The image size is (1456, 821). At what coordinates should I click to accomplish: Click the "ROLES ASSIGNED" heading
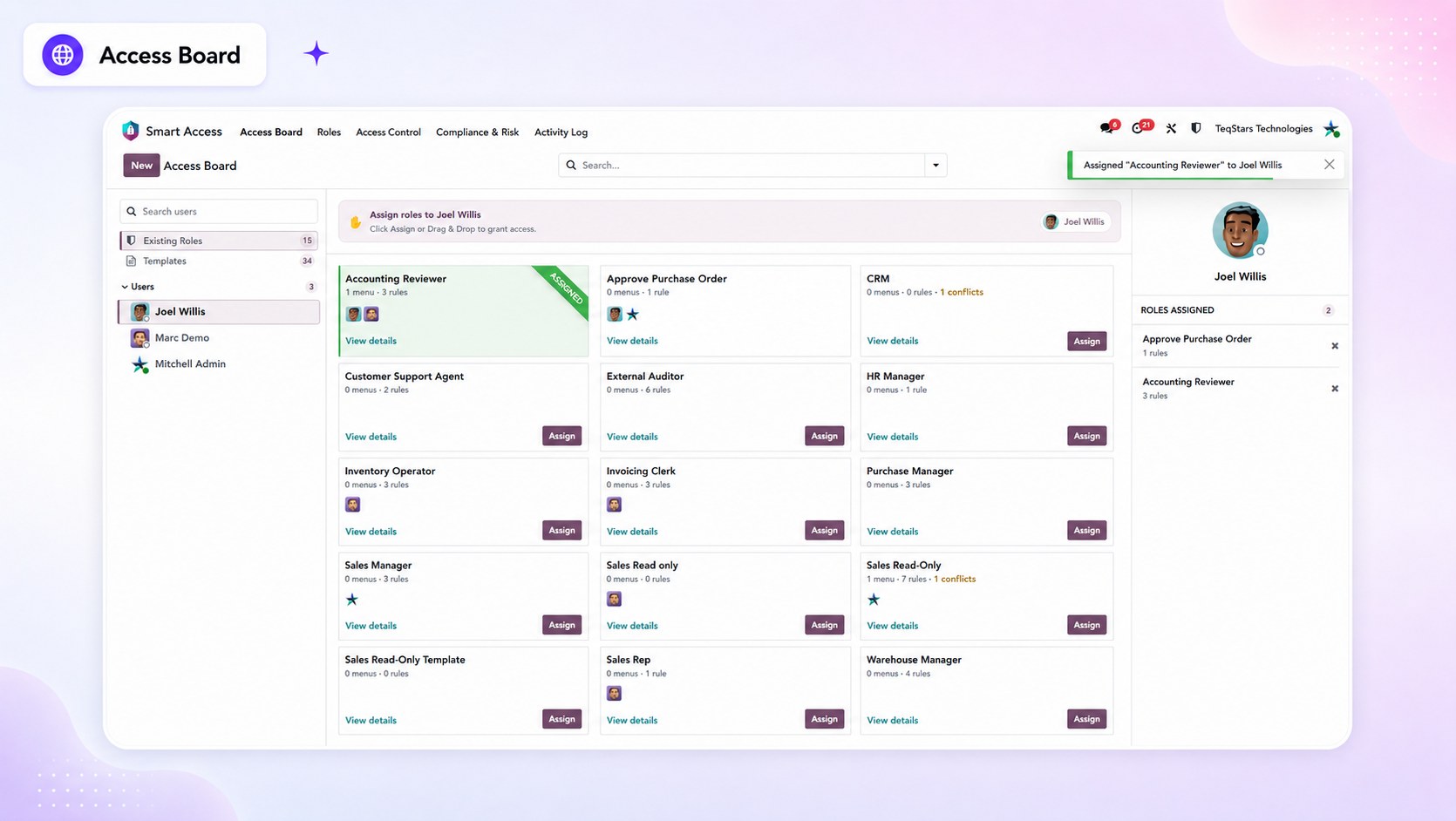coord(1177,310)
